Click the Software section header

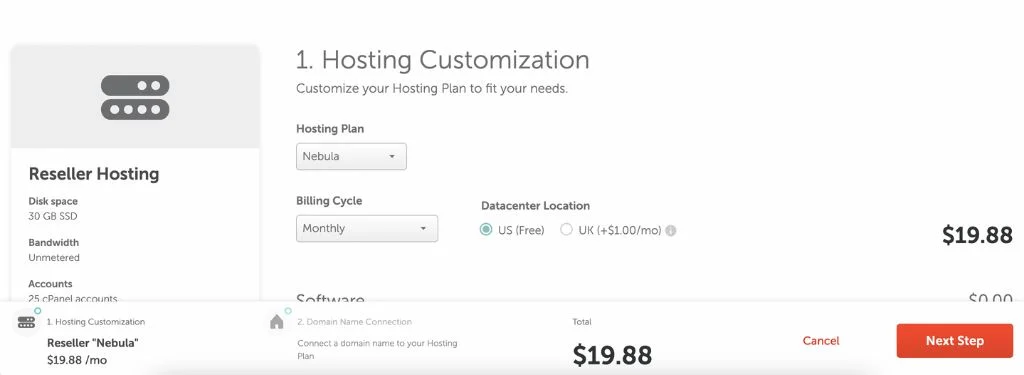(x=330, y=300)
